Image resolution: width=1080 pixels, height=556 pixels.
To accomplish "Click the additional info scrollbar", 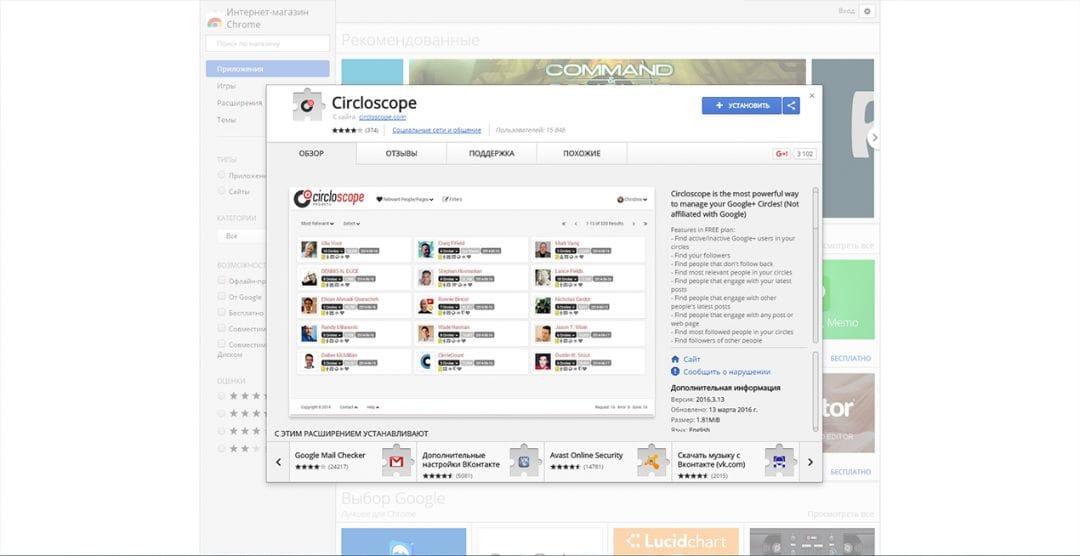I will pyautogui.click(x=816, y=393).
